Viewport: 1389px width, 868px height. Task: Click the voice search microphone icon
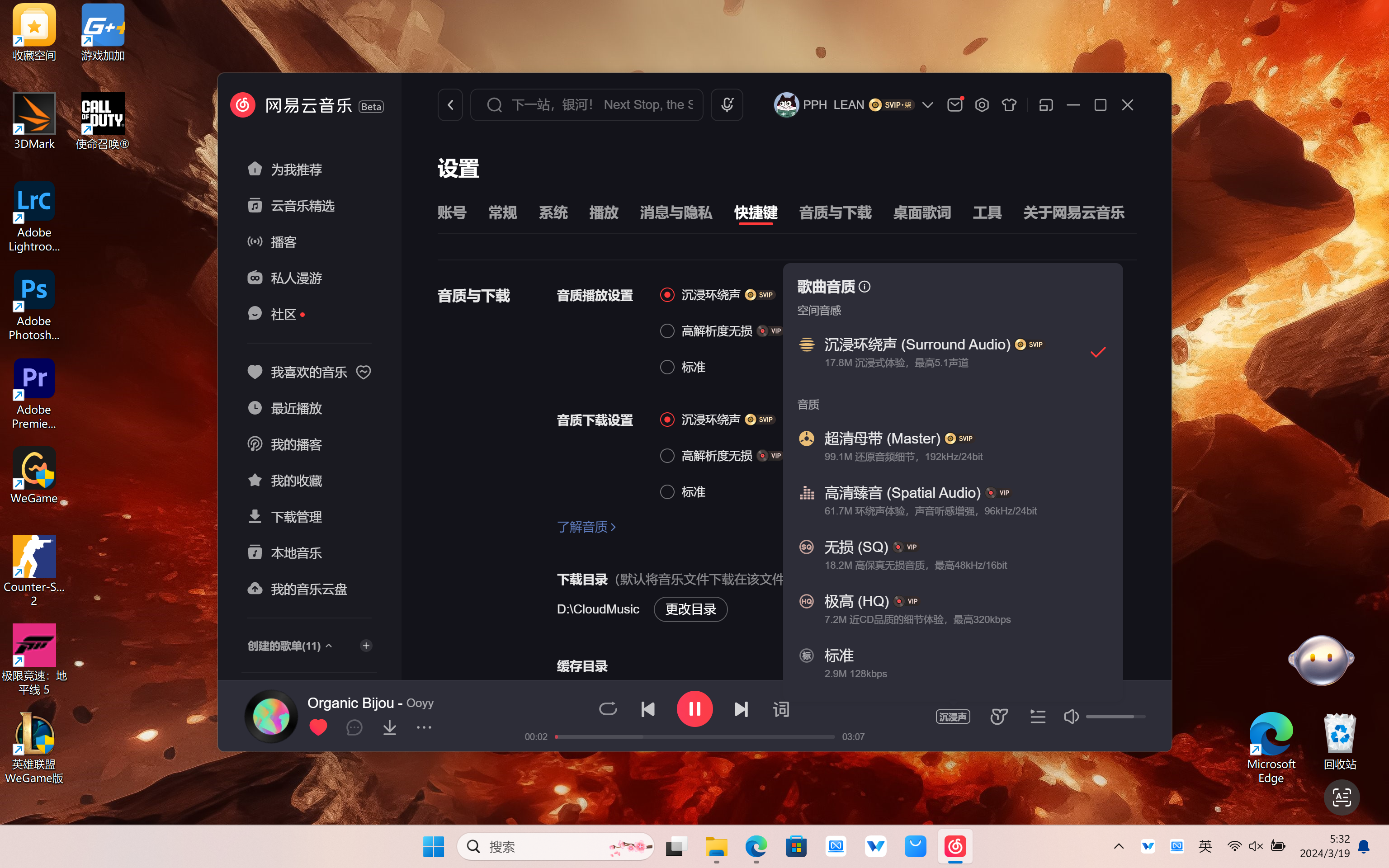727,105
